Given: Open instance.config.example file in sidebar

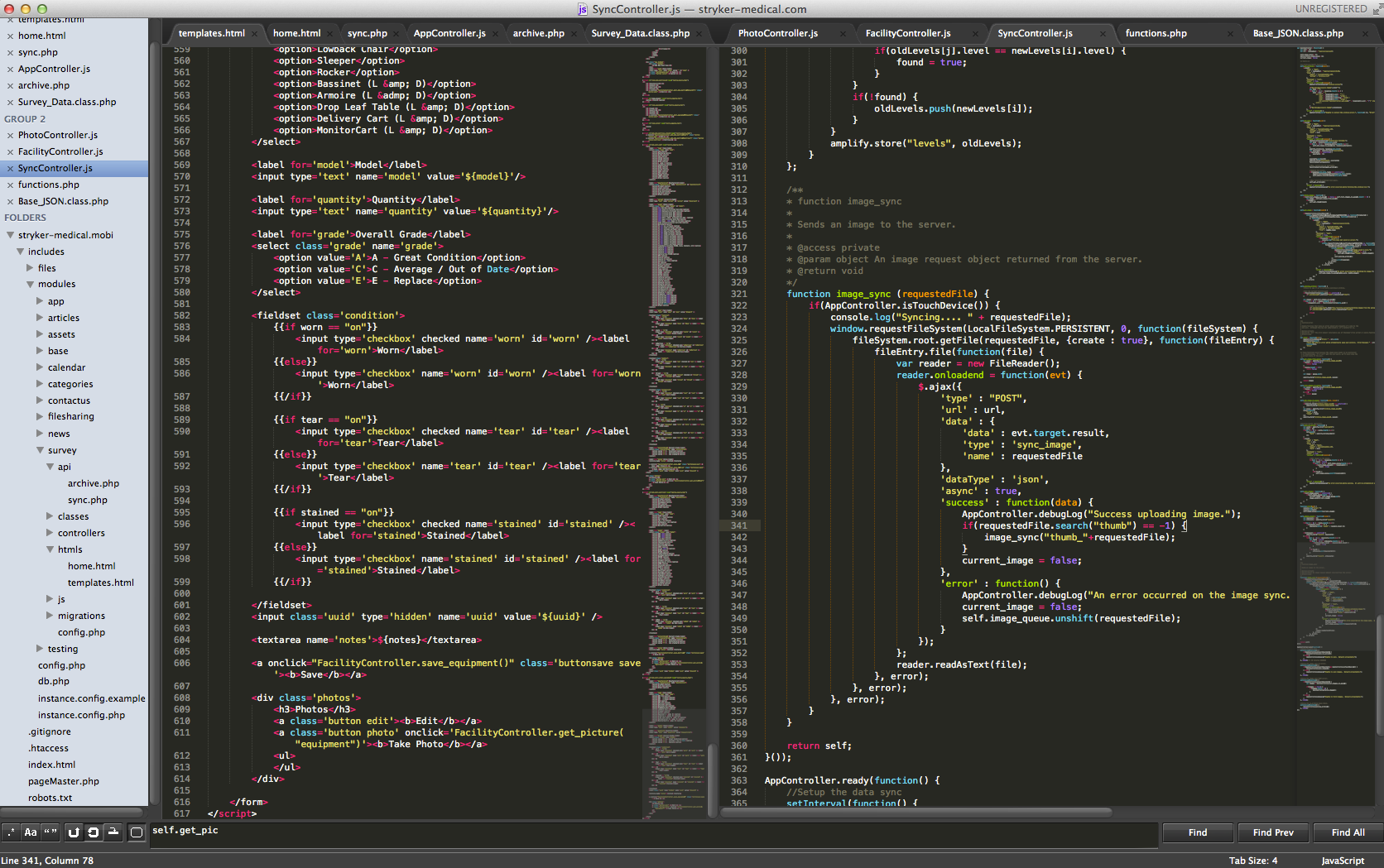Looking at the screenshot, I should pyautogui.click(x=91, y=698).
